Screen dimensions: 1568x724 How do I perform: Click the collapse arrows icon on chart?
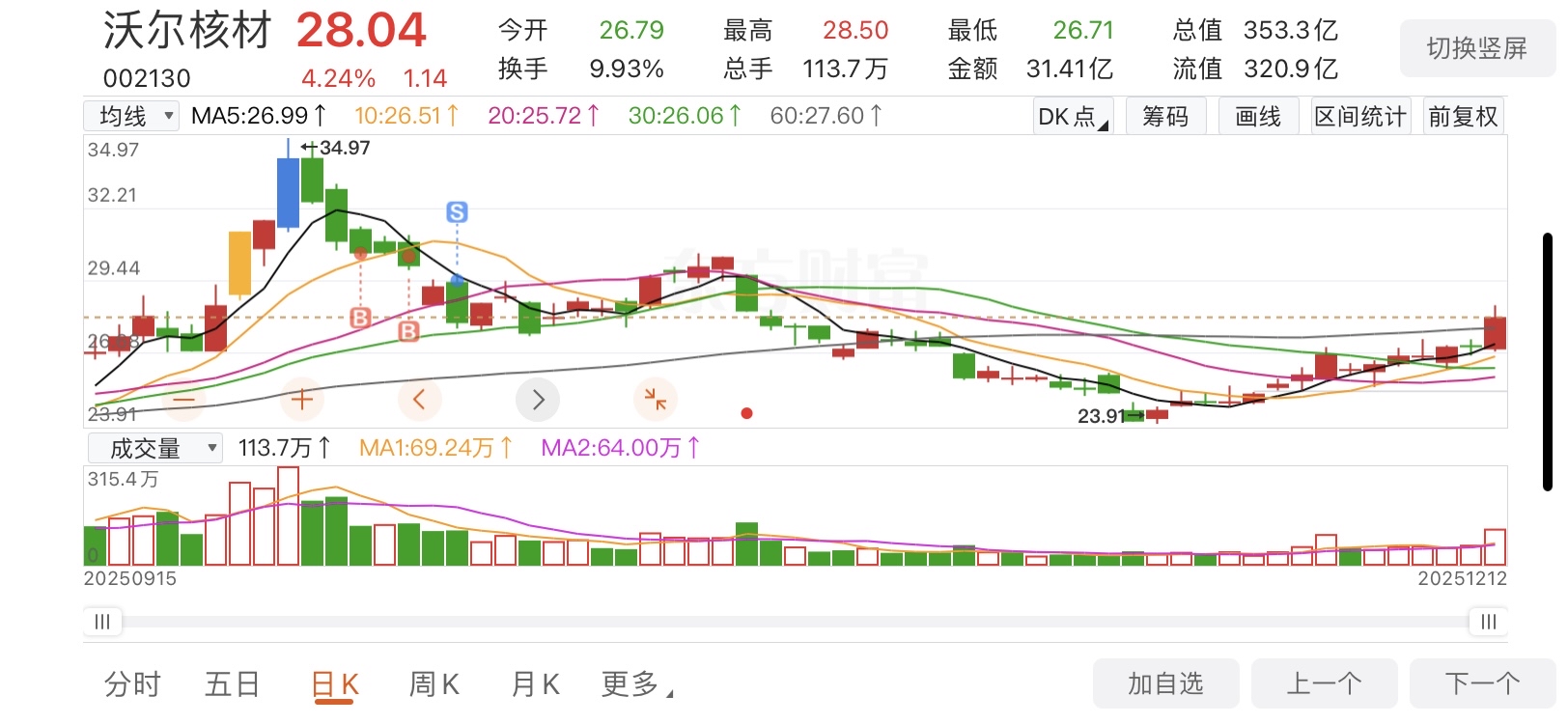[656, 399]
